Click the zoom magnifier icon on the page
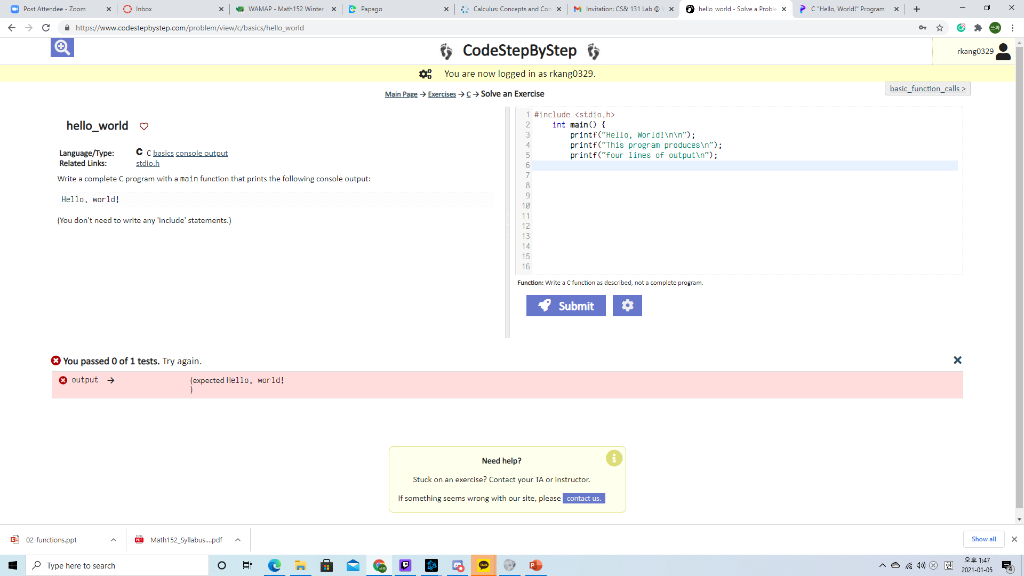The width and height of the screenshot is (1024, 576). [62, 47]
